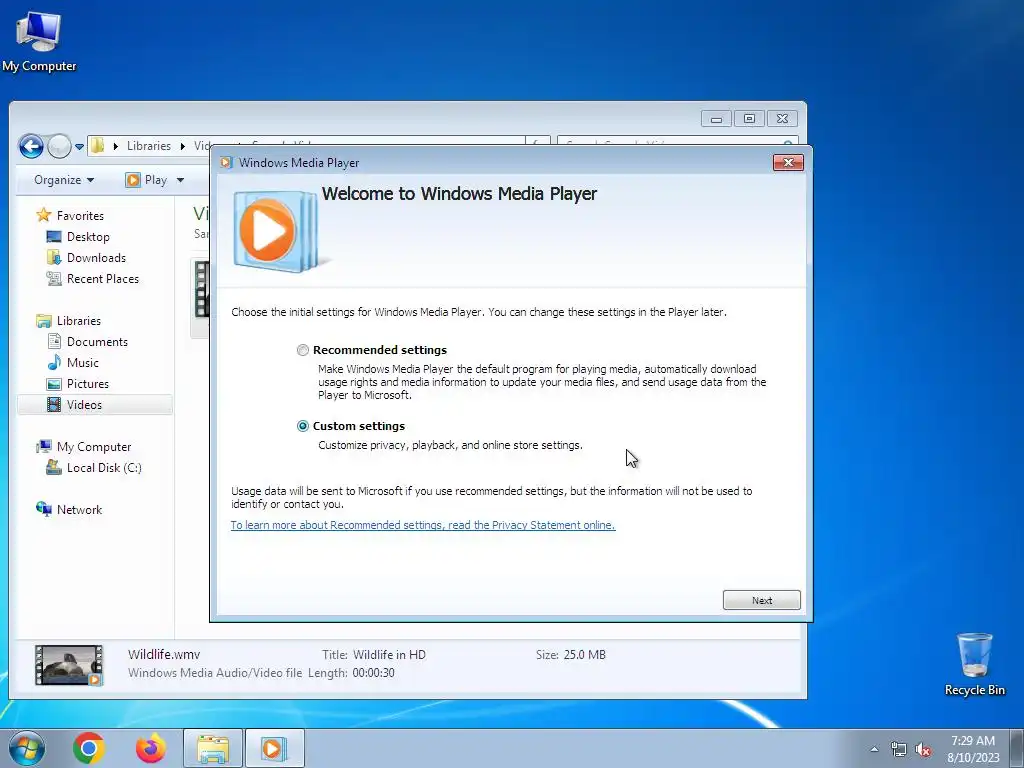This screenshot has height=768, width=1024.
Task: Click the Videos filmstrip icon
Action: click(x=54, y=404)
